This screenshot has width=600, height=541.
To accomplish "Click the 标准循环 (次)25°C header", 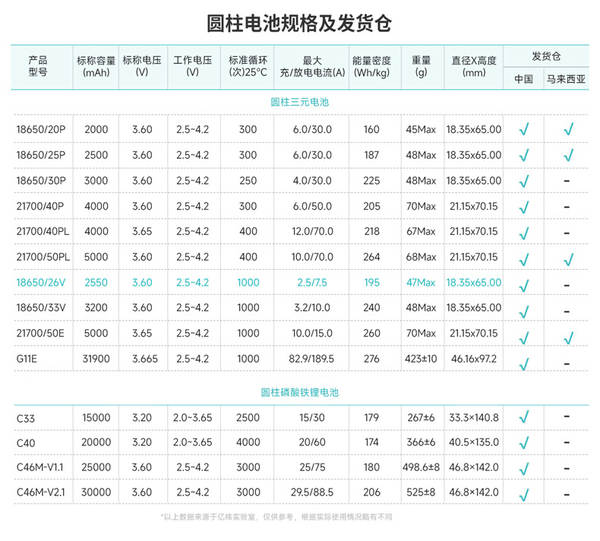I will pyautogui.click(x=248, y=67).
